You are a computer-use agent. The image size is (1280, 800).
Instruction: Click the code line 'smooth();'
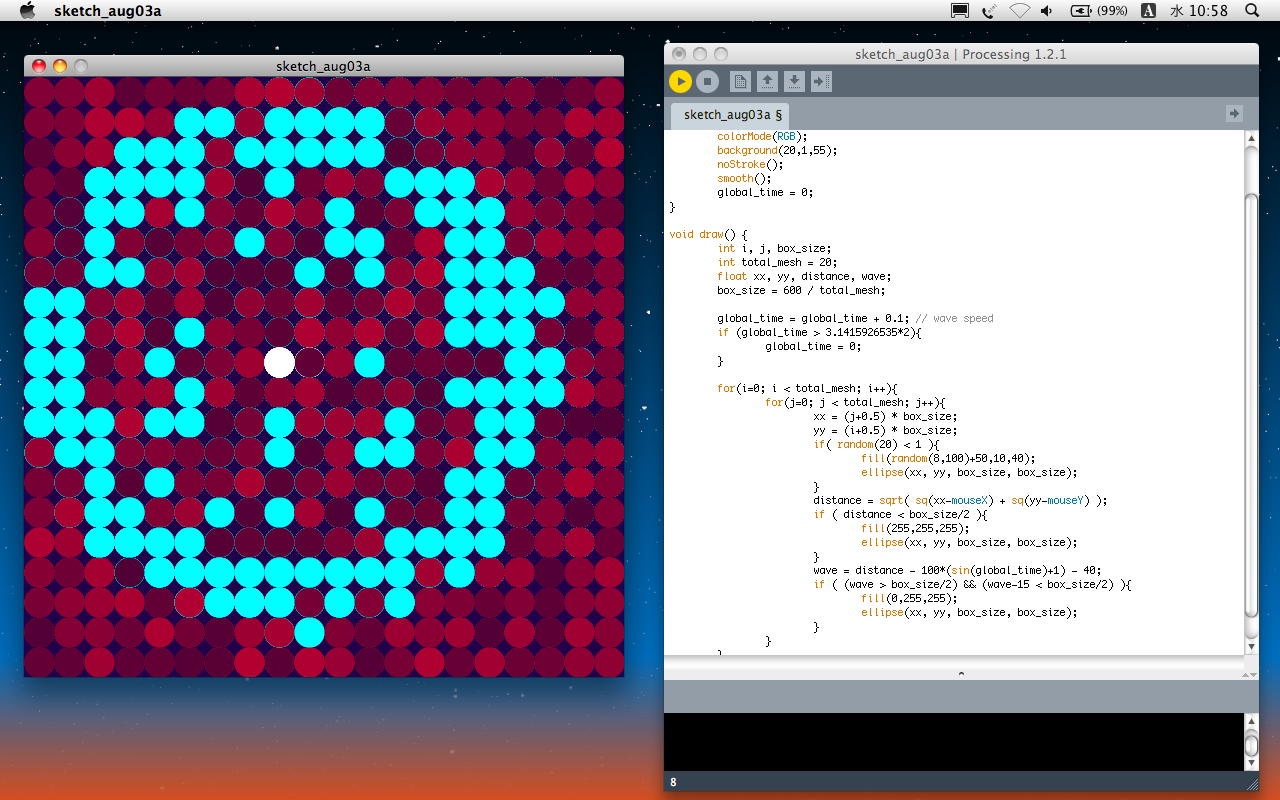point(743,178)
